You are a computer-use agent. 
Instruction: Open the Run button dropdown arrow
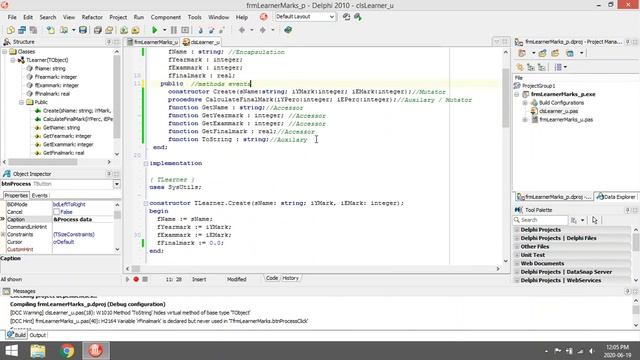[164, 30]
